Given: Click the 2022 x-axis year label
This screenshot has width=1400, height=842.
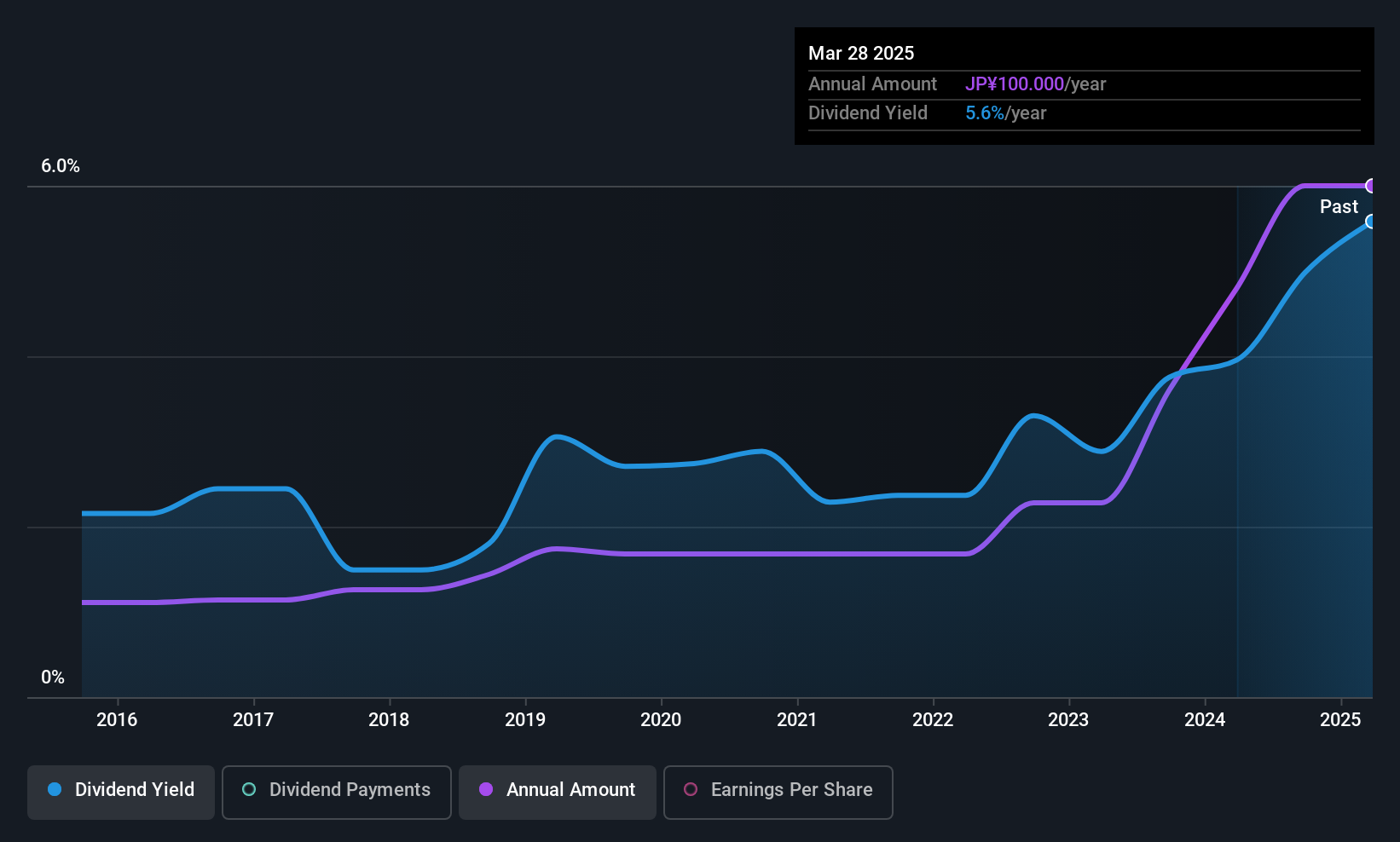Looking at the screenshot, I should click(933, 720).
